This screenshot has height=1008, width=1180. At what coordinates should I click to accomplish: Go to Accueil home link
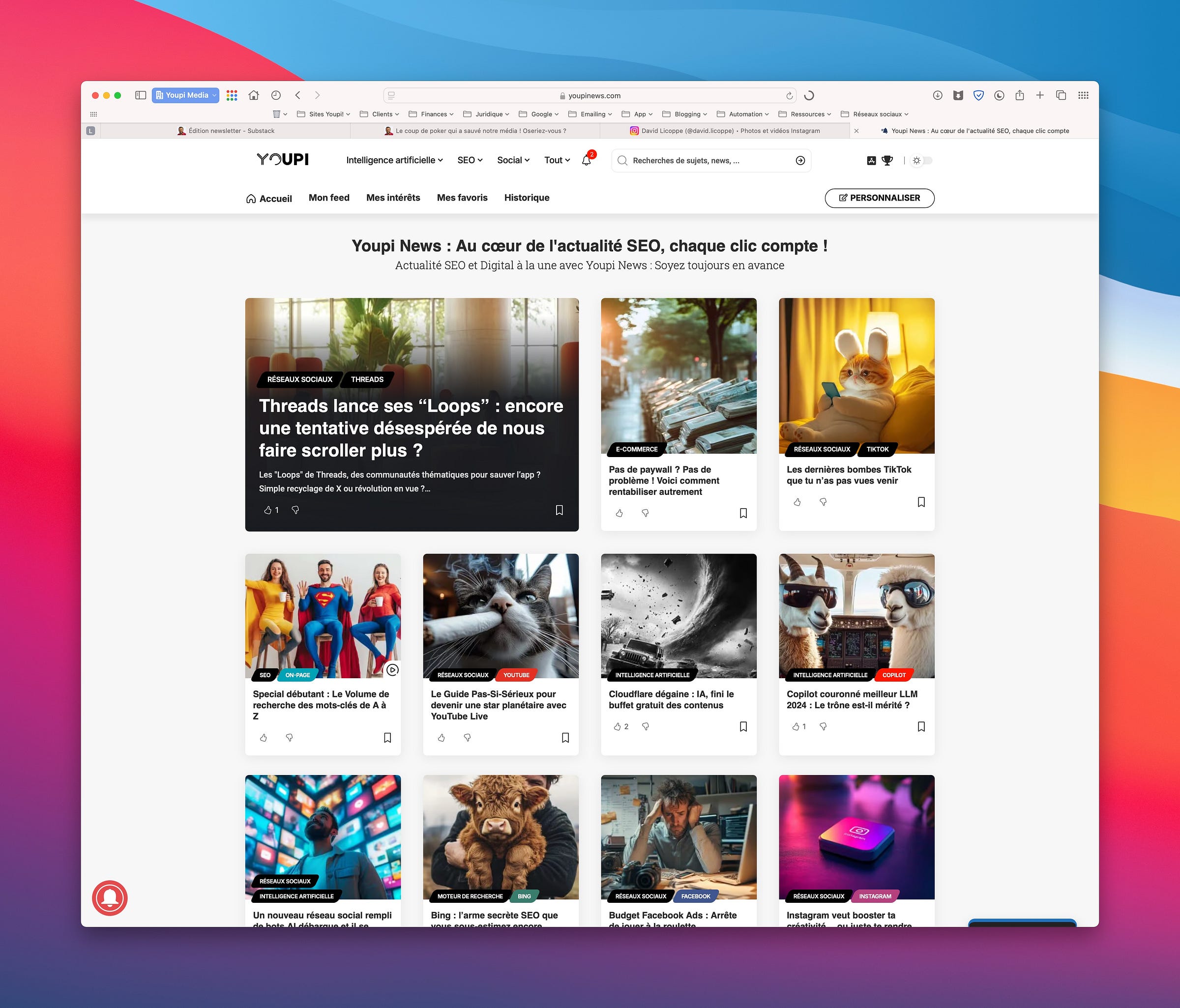[269, 198]
